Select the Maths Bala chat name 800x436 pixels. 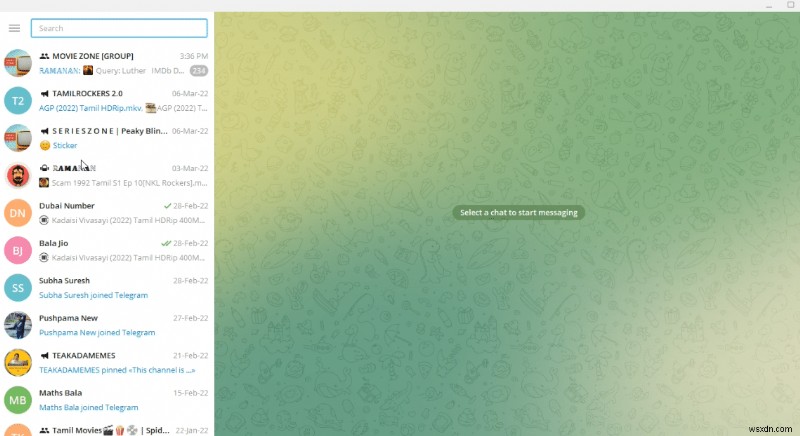[60, 393]
